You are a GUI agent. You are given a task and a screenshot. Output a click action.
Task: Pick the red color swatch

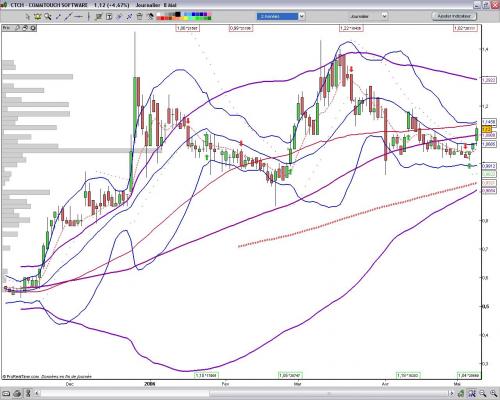click(x=162, y=18)
